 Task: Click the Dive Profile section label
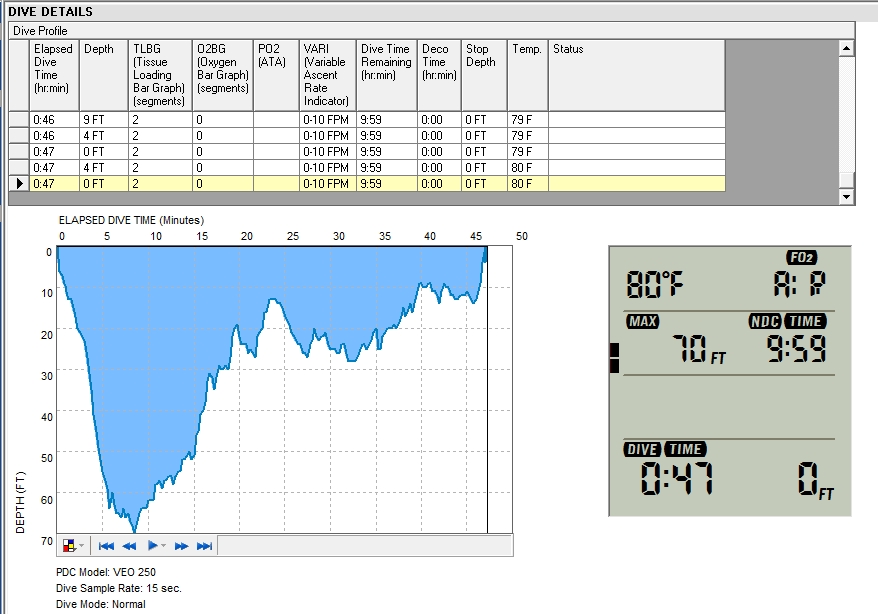click(40, 31)
